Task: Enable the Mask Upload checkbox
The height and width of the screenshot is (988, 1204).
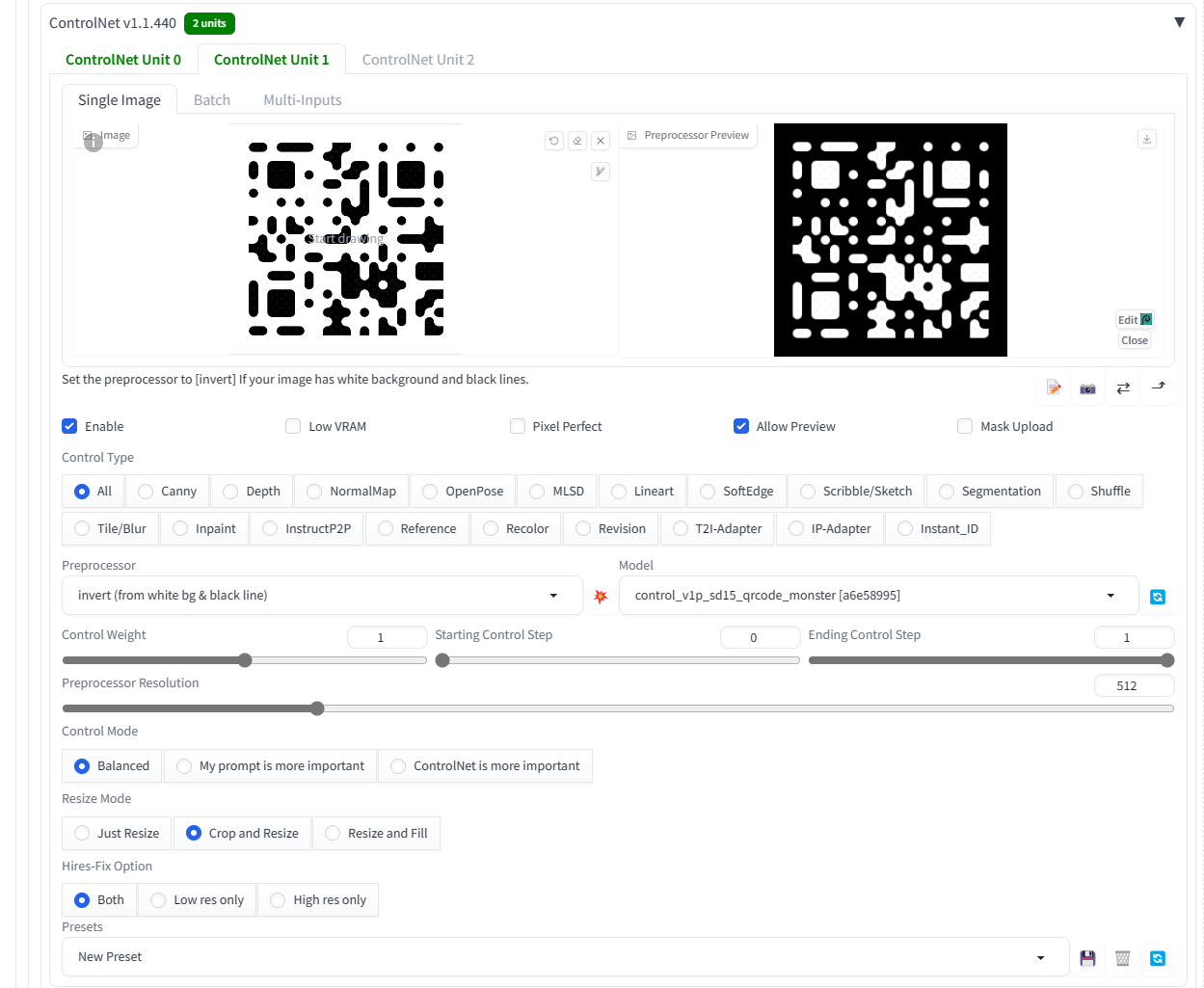Action: click(965, 426)
